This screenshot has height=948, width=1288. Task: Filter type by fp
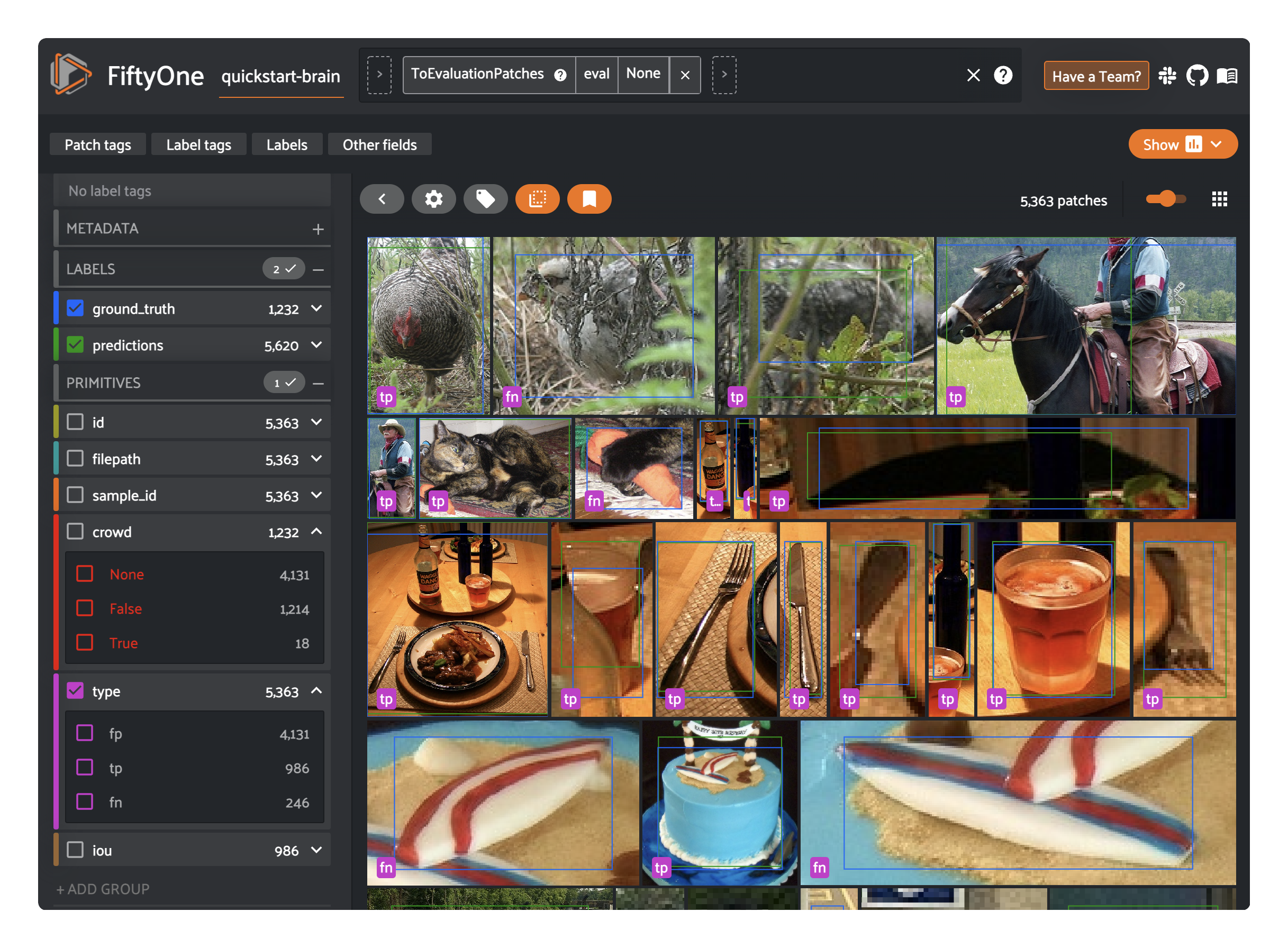coord(85,733)
